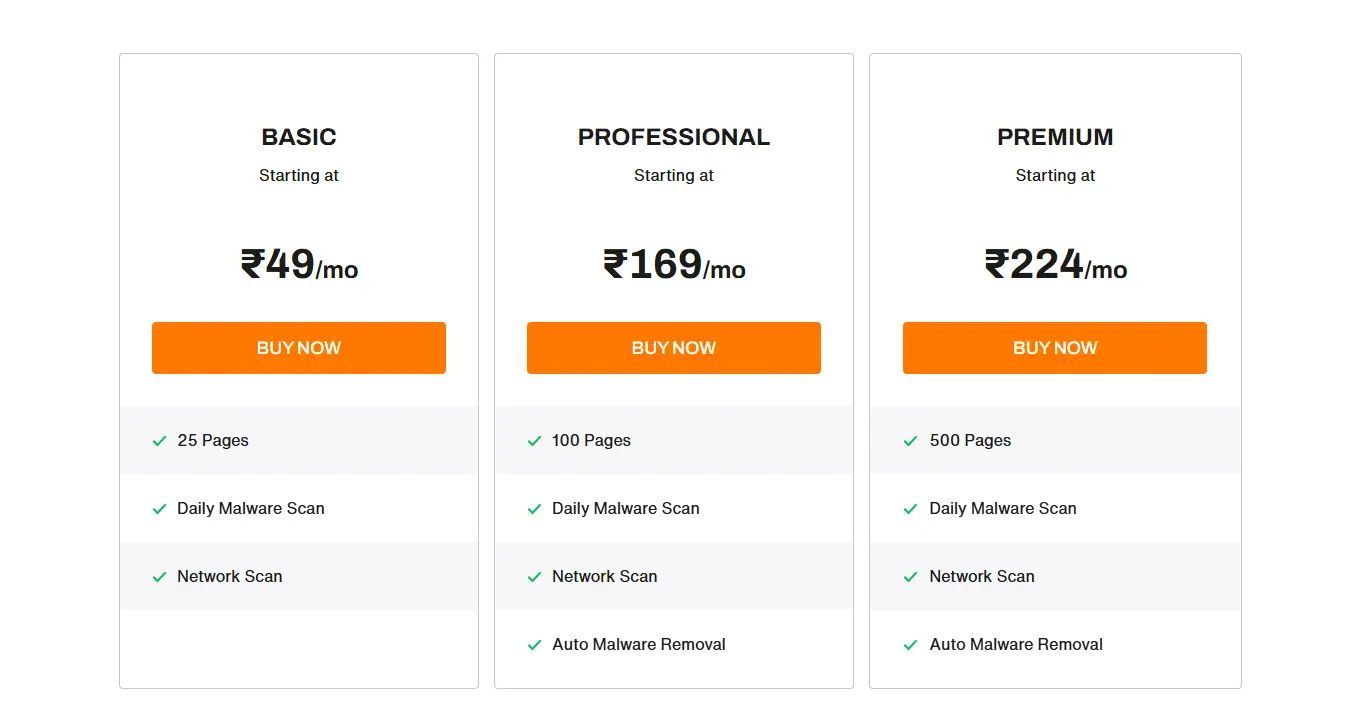Click checkmark next to Basic Daily Malware Scan

click(x=159, y=509)
